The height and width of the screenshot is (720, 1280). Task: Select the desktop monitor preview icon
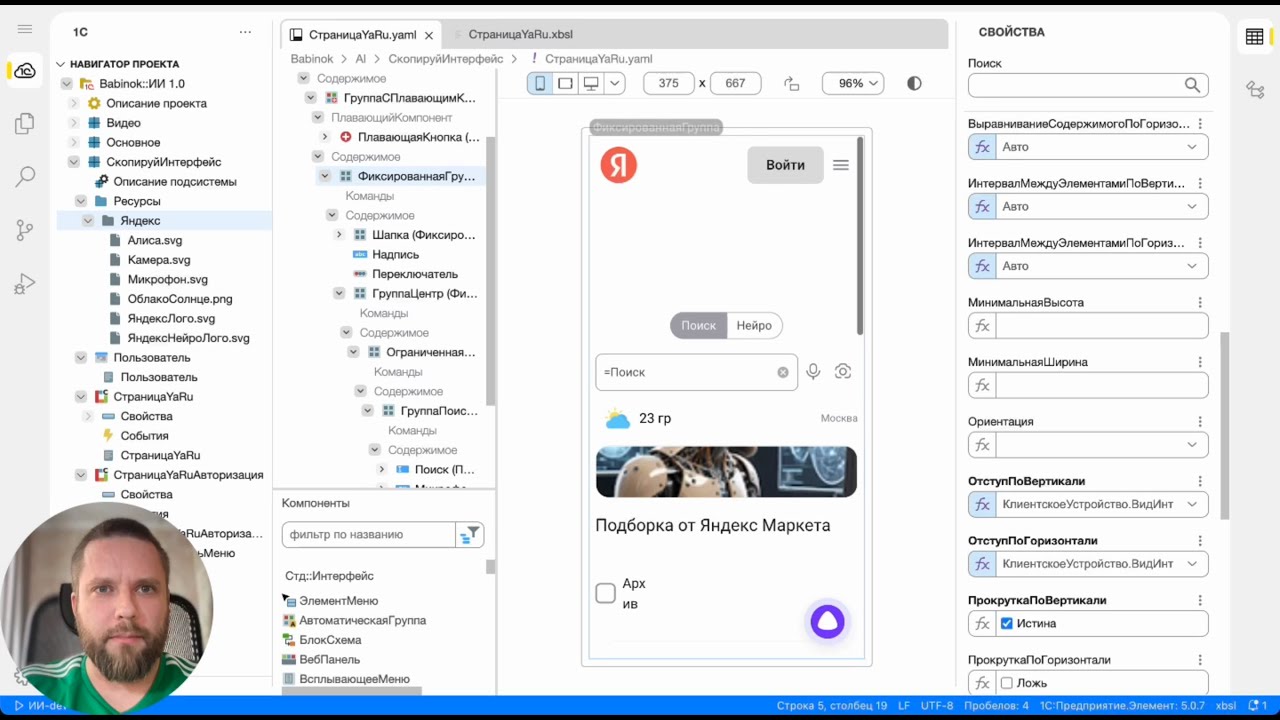pos(591,84)
